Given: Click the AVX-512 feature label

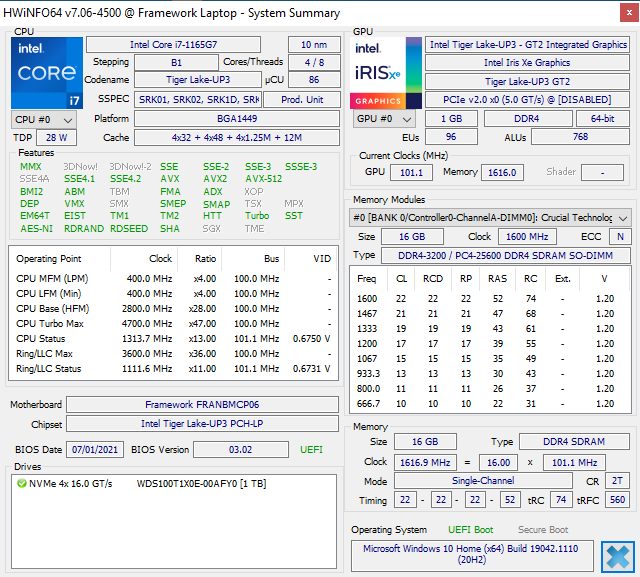Looking at the screenshot, I should coord(264,179).
